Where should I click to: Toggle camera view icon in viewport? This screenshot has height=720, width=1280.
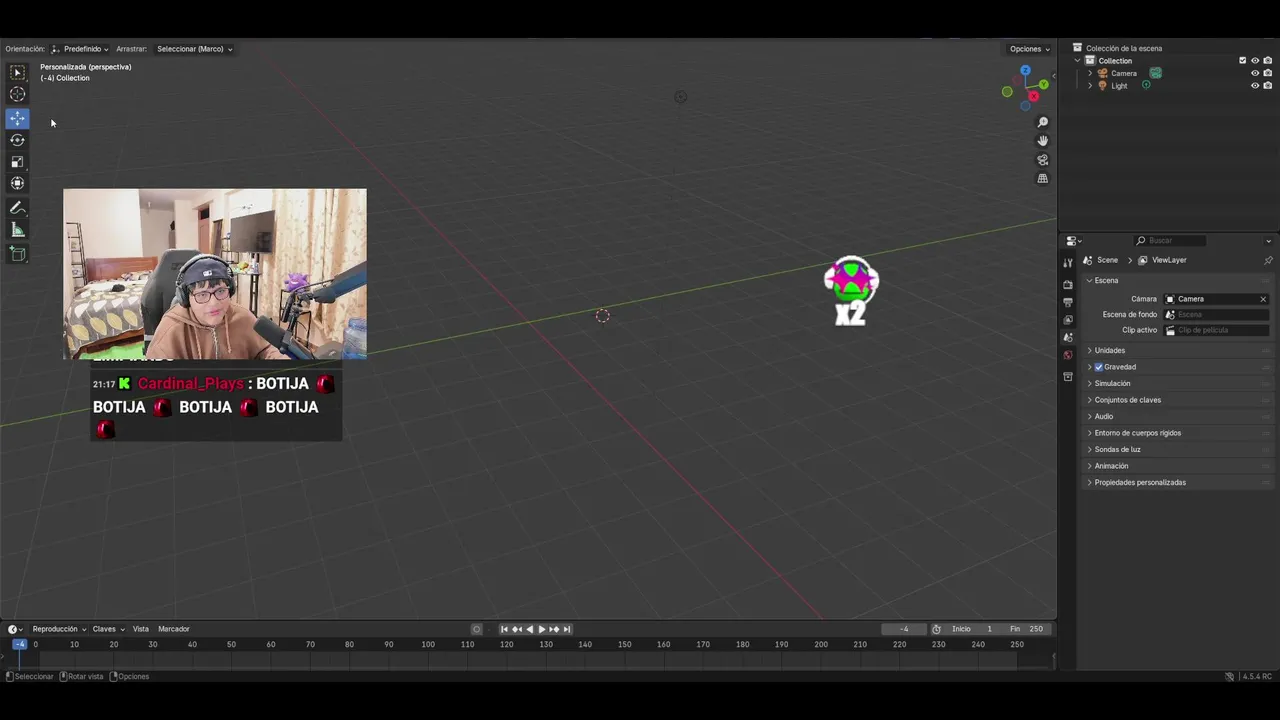(1042, 160)
